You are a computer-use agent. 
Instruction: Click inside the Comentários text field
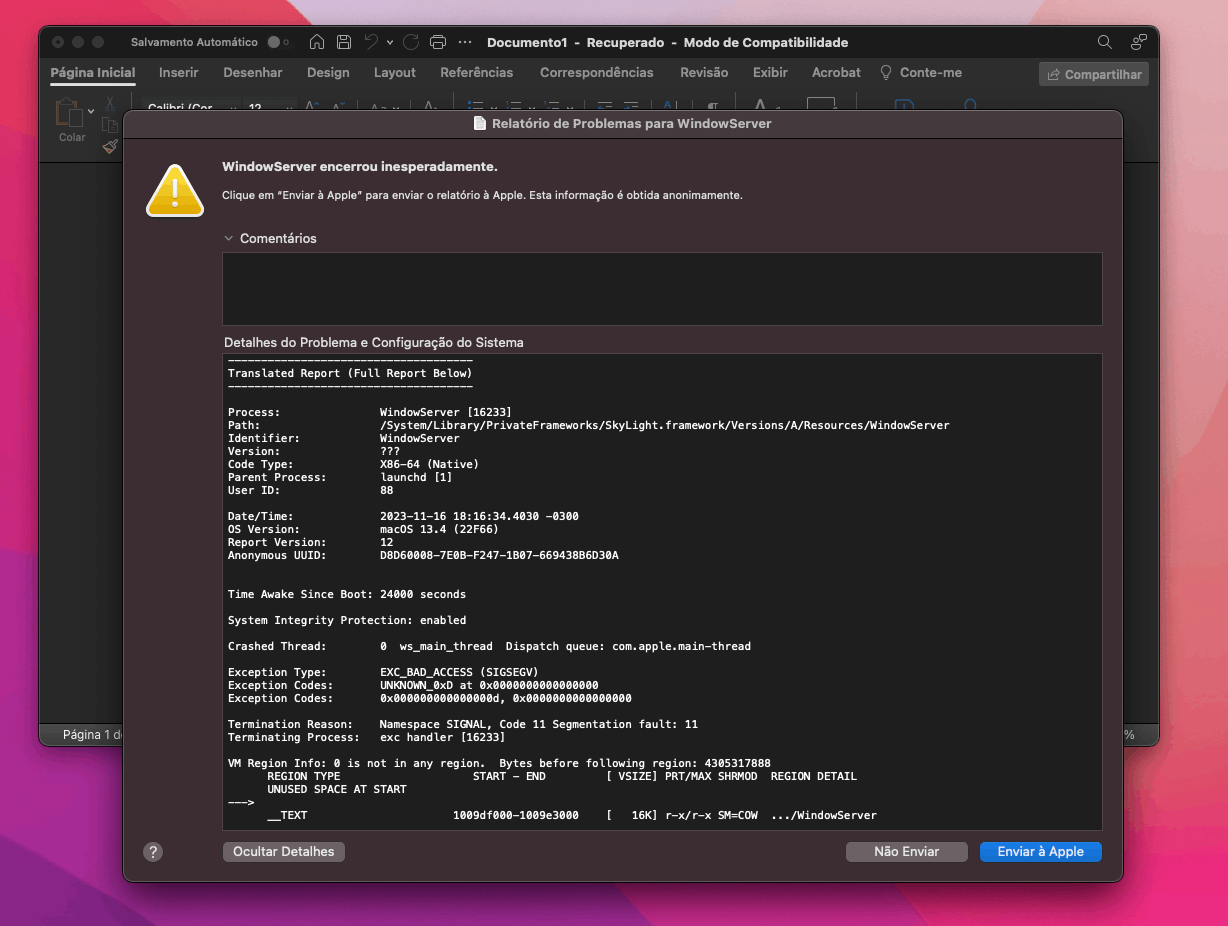click(x=662, y=288)
